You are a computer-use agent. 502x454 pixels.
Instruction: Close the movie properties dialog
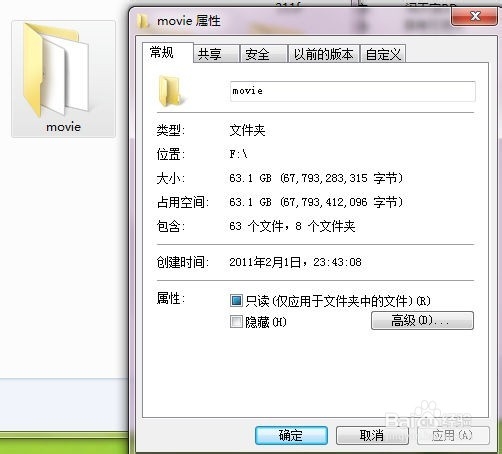coord(474,16)
